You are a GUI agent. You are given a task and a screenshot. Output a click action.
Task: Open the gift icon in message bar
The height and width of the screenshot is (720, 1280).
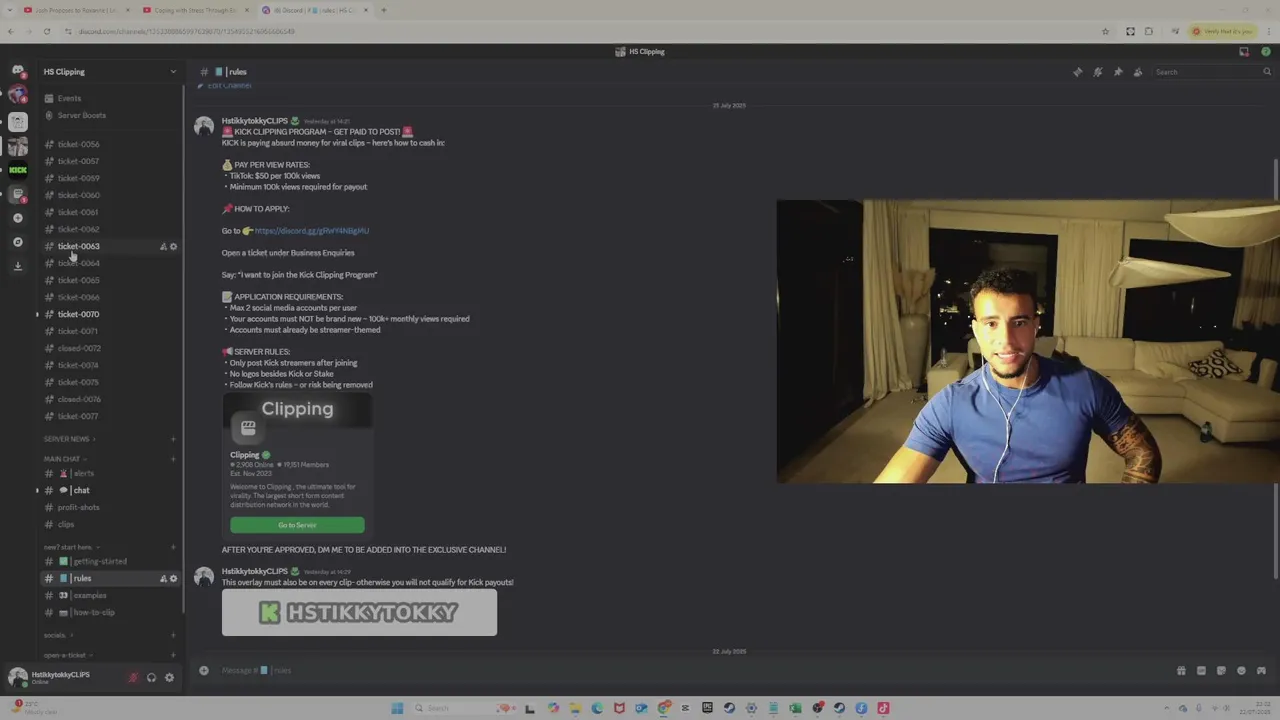1181,670
